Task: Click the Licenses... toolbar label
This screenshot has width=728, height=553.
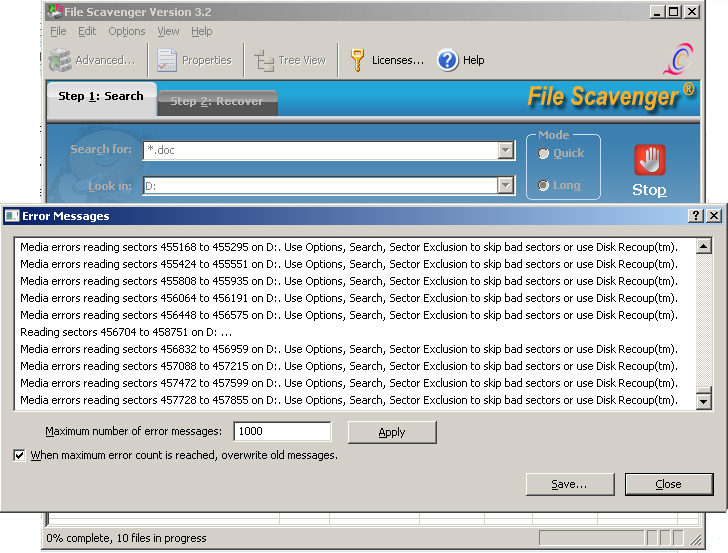Action: (398, 60)
